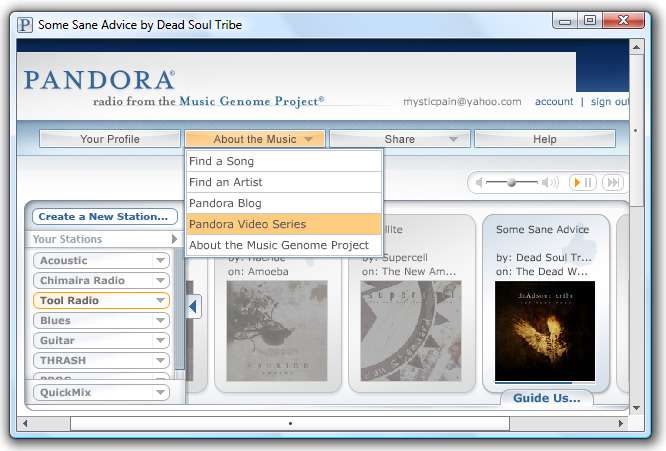Open the Acoustic station dropdown arrow
This screenshot has width=666, height=451.
click(x=160, y=260)
